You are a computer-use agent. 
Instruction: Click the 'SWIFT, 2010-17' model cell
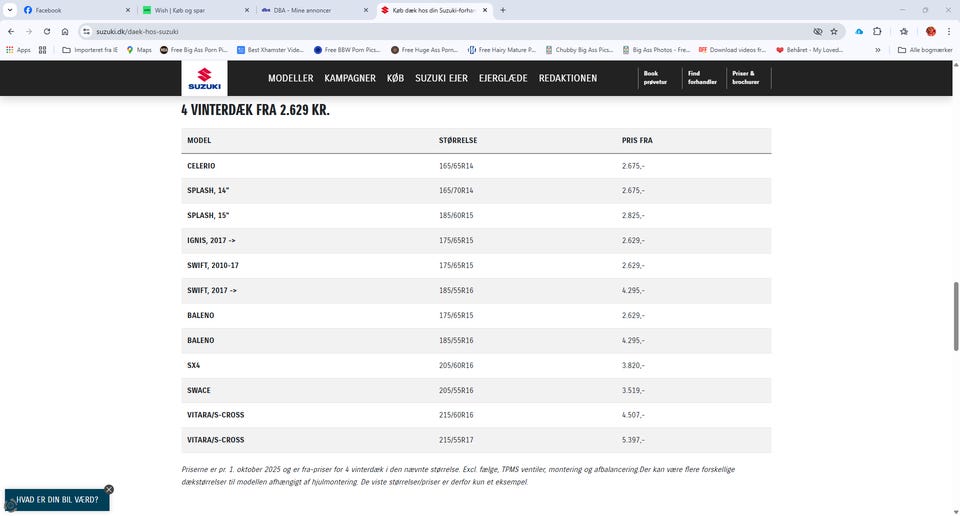click(213, 266)
